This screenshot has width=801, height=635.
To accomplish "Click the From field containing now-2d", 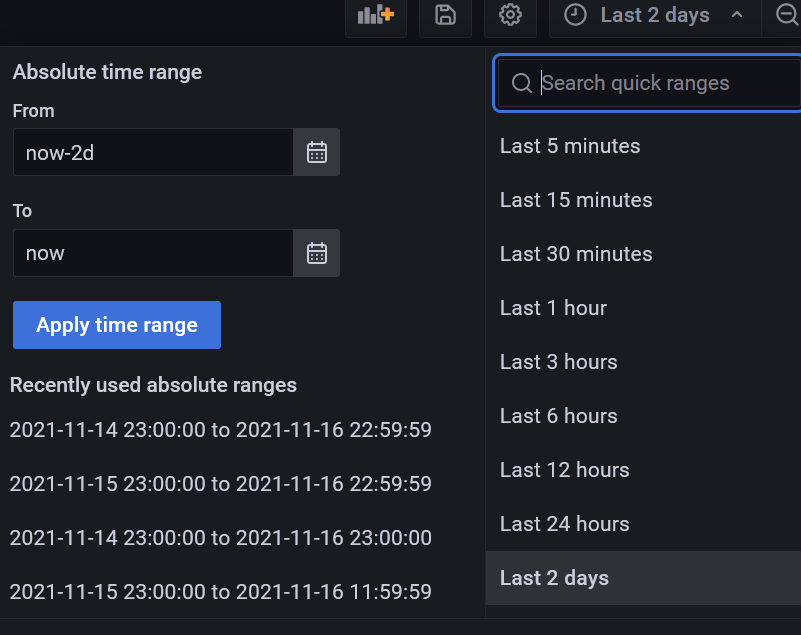I will coord(152,152).
